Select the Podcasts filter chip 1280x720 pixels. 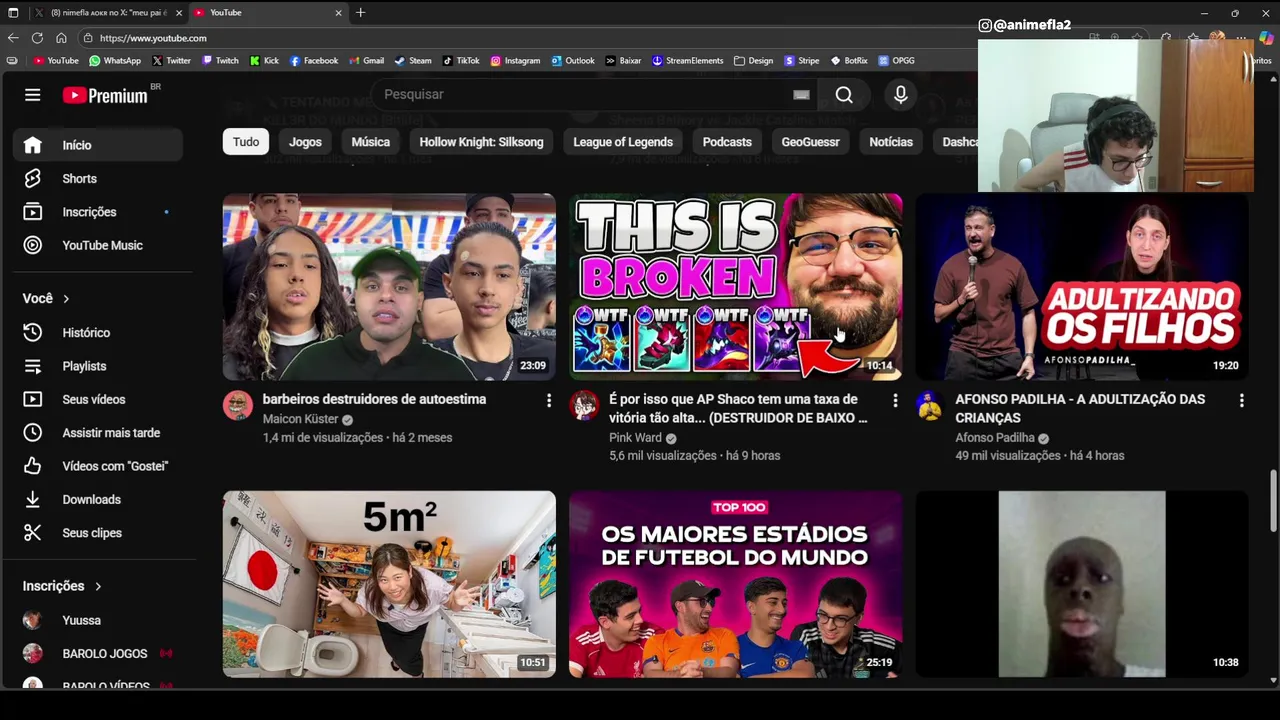click(x=727, y=142)
